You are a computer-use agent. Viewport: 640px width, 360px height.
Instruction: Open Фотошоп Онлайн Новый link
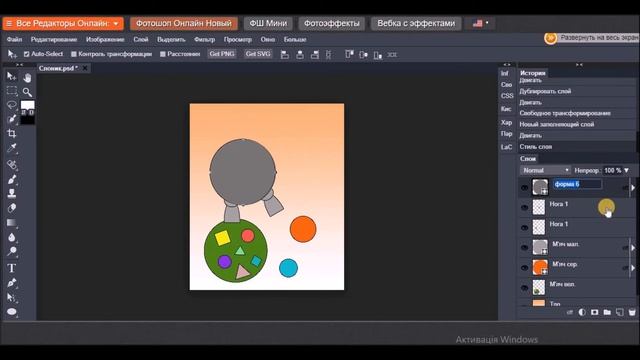[x=184, y=23]
